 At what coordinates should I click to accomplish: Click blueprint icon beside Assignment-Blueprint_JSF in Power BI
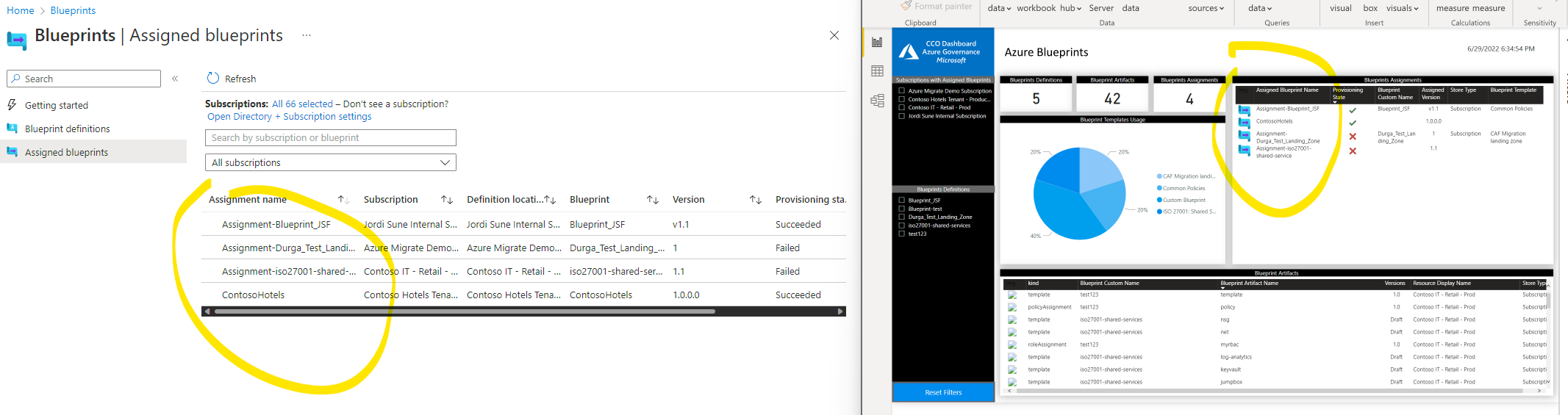tap(1244, 110)
